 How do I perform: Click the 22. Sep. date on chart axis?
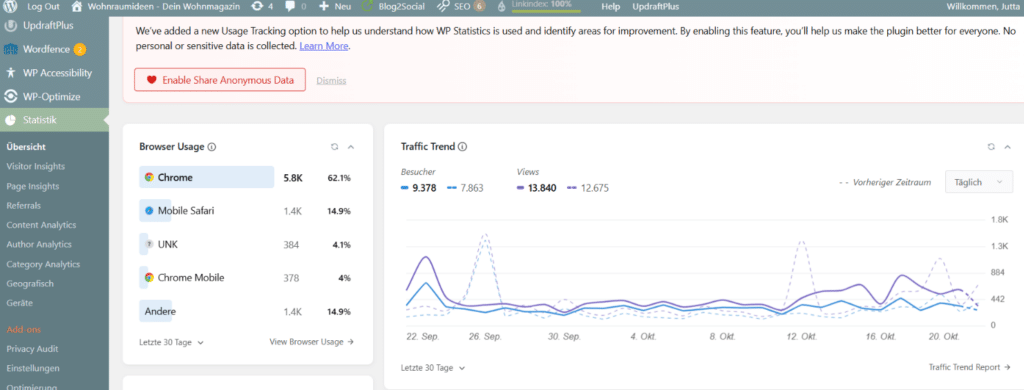pos(423,337)
